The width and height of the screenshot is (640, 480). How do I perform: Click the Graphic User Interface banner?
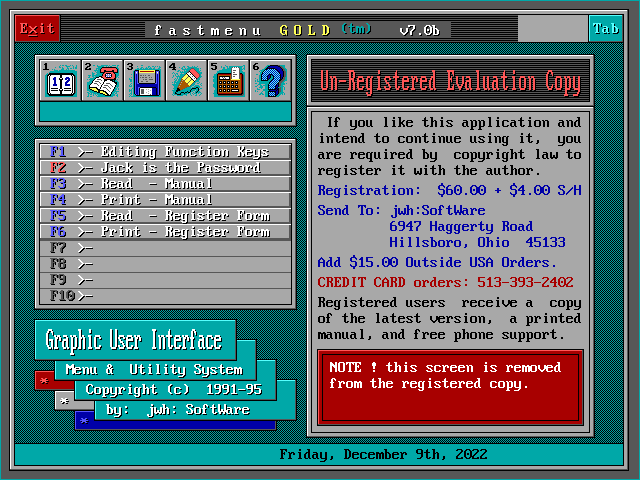tap(135, 340)
